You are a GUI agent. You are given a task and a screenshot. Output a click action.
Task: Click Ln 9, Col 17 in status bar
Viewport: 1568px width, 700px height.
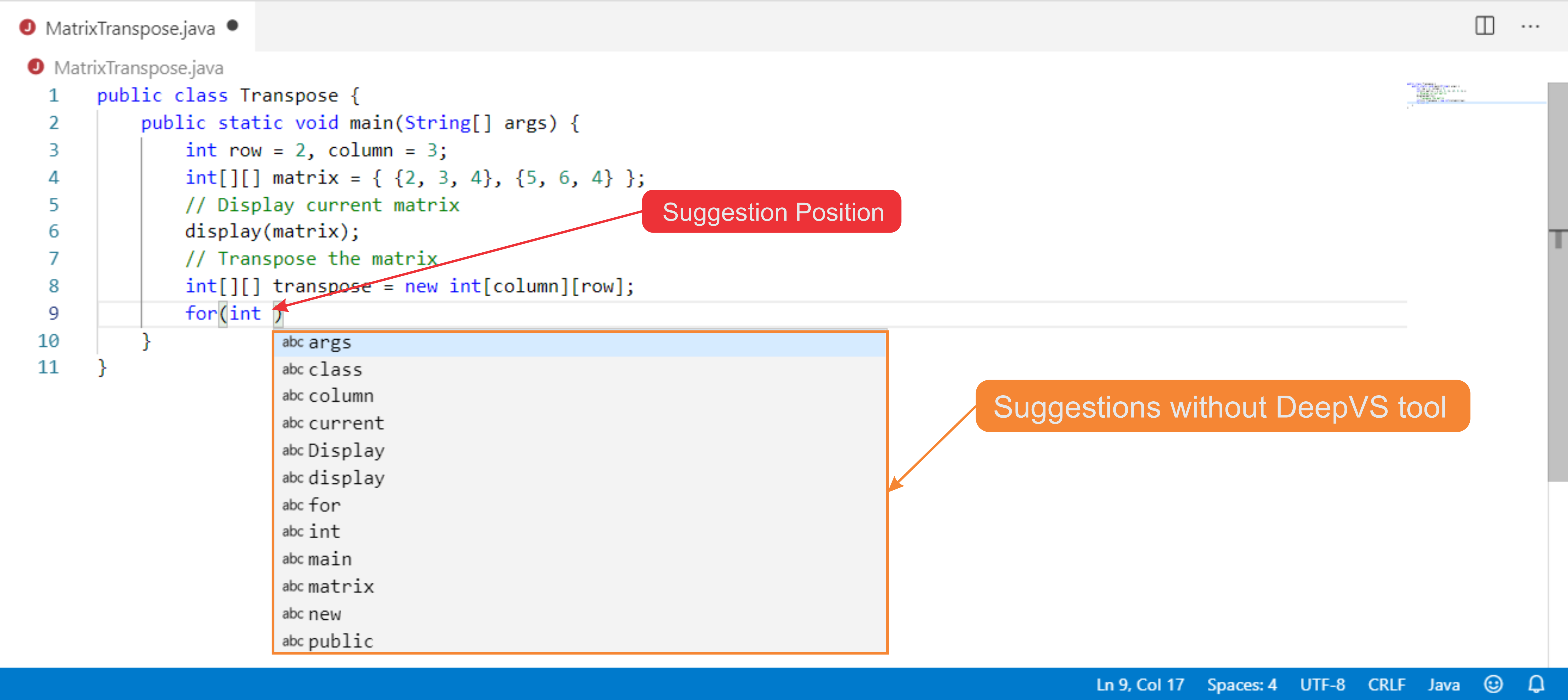pos(1139,685)
